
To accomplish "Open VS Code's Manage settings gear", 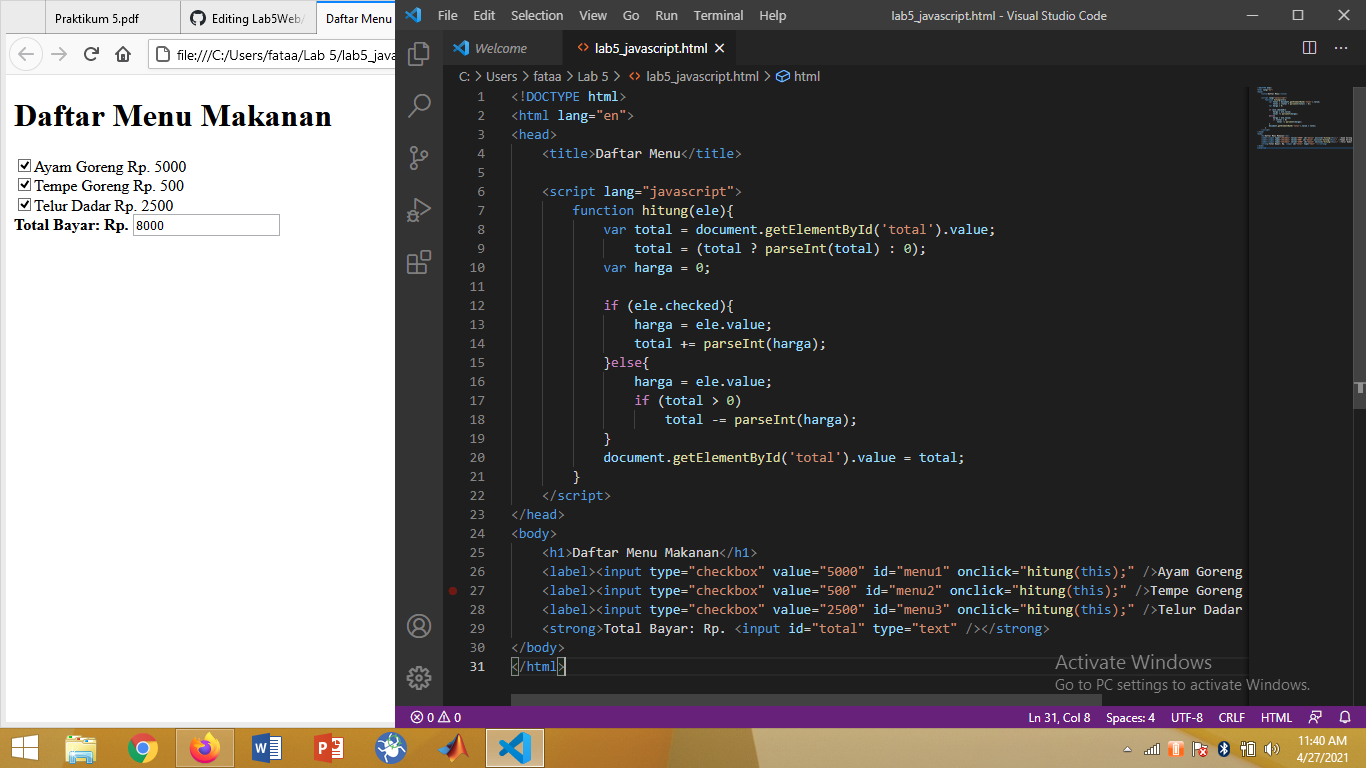I will click(x=419, y=677).
